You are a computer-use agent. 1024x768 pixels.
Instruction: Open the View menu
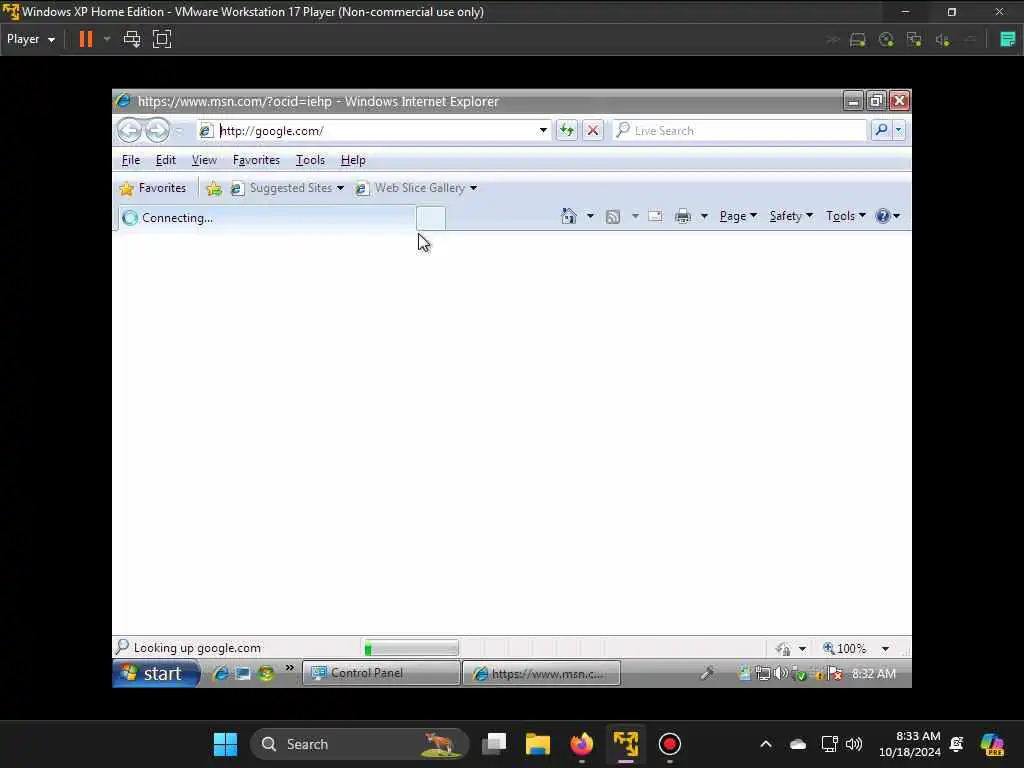(x=204, y=160)
